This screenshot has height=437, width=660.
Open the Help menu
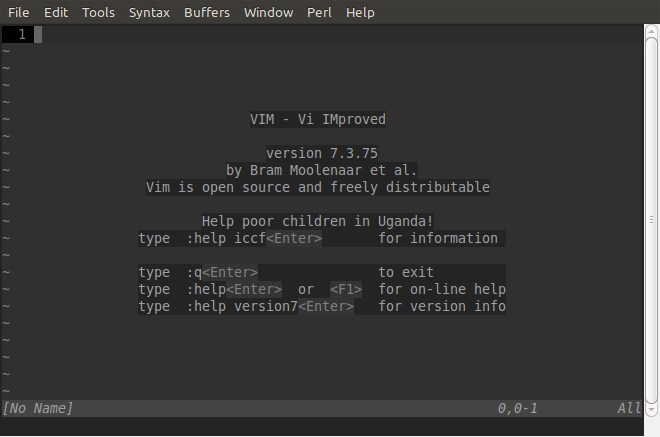360,13
